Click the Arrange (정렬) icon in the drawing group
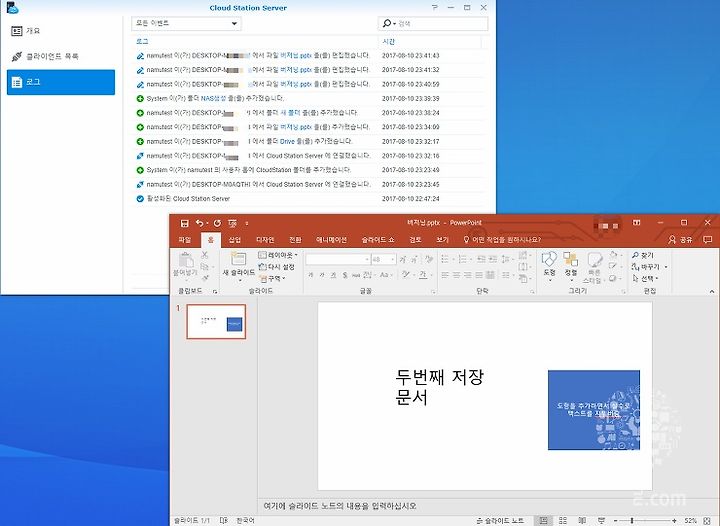Viewport: 720px width, 526px height. point(571,259)
